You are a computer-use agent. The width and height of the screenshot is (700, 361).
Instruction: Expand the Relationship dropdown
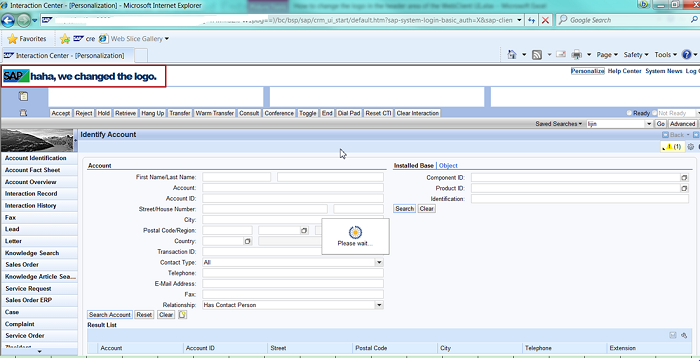point(379,305)
